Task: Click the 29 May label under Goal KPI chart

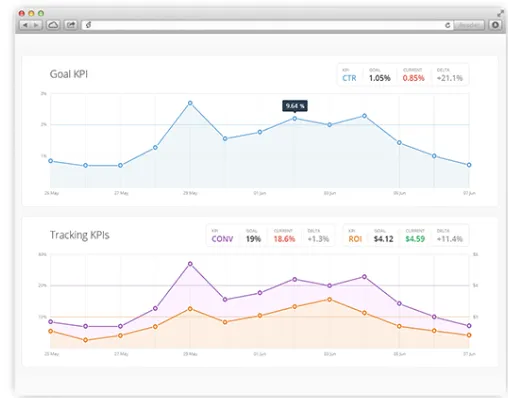Action: pyautogui.click(x=190, y=193)
